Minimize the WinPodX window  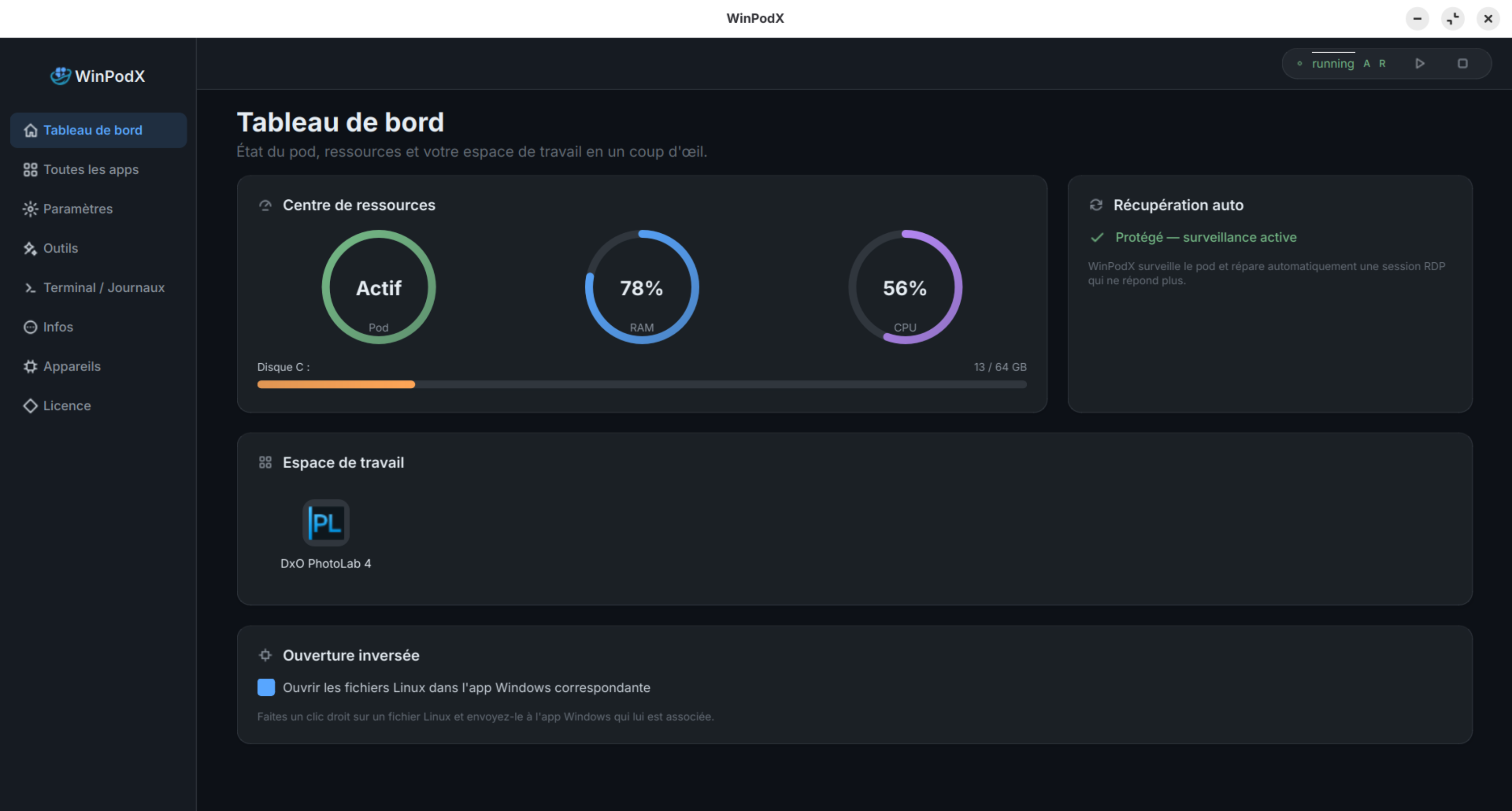(1417, 19)
